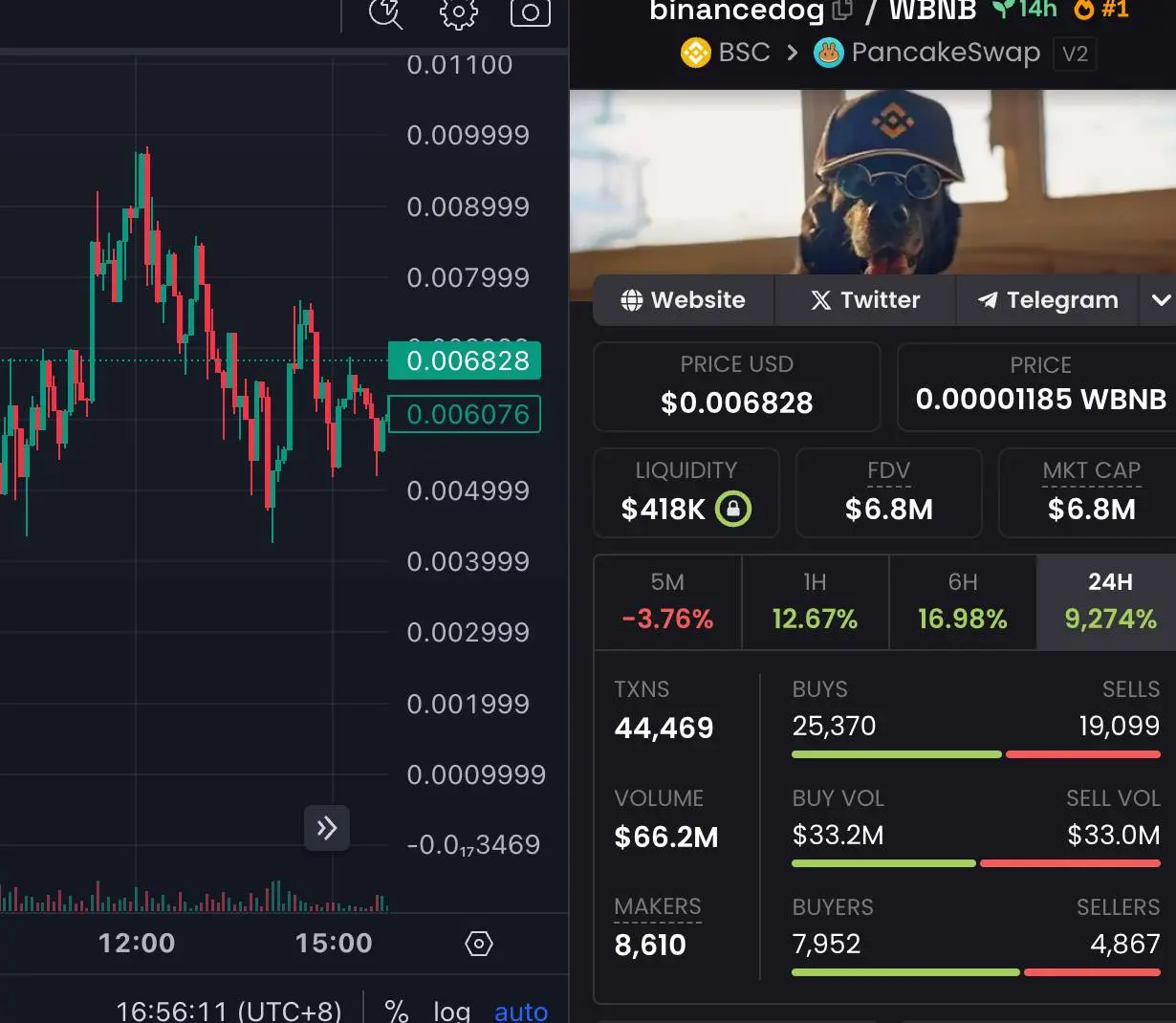Viewport: 1176px width, 1023px height.
Task: Click the BSC chain logo
Action: (695, 53)
